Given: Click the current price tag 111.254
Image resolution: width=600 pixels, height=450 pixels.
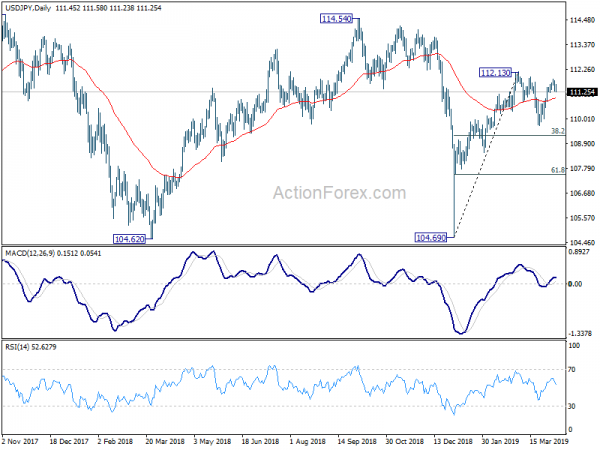Looking at the screenshot, I should tap(582, 92).
